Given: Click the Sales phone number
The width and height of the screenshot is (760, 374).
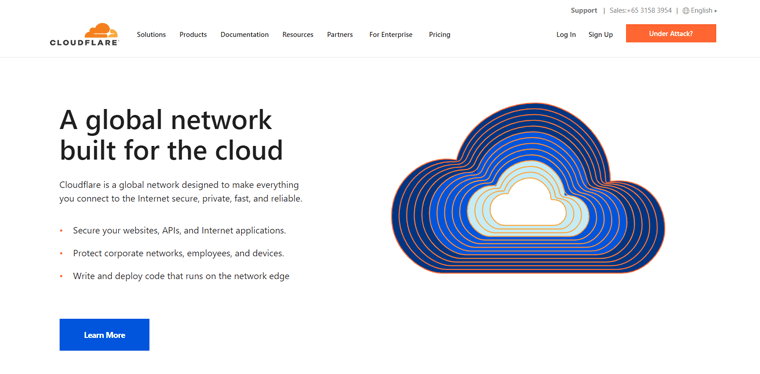Looking at the screenshot, I should click(x=640, y=11).
